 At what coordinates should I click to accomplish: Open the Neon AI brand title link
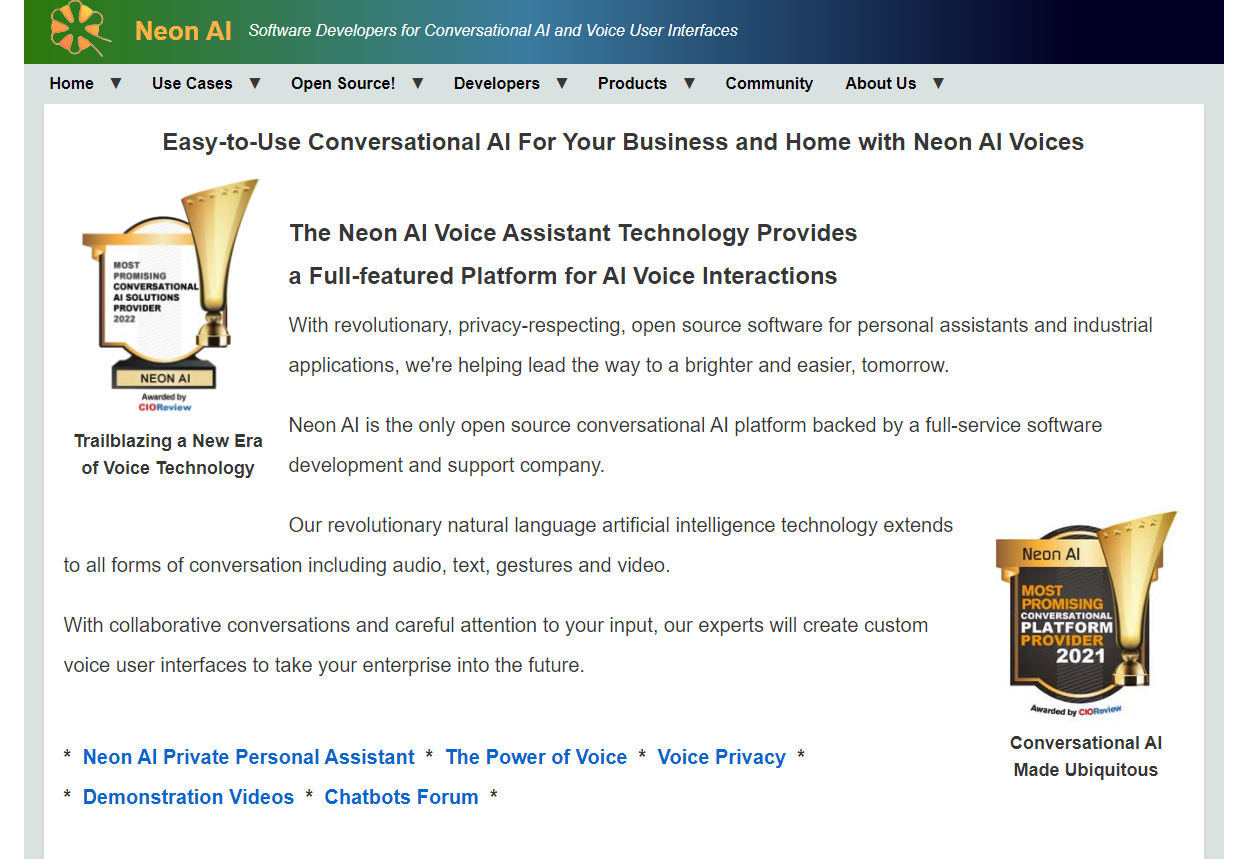coord(183,31)
